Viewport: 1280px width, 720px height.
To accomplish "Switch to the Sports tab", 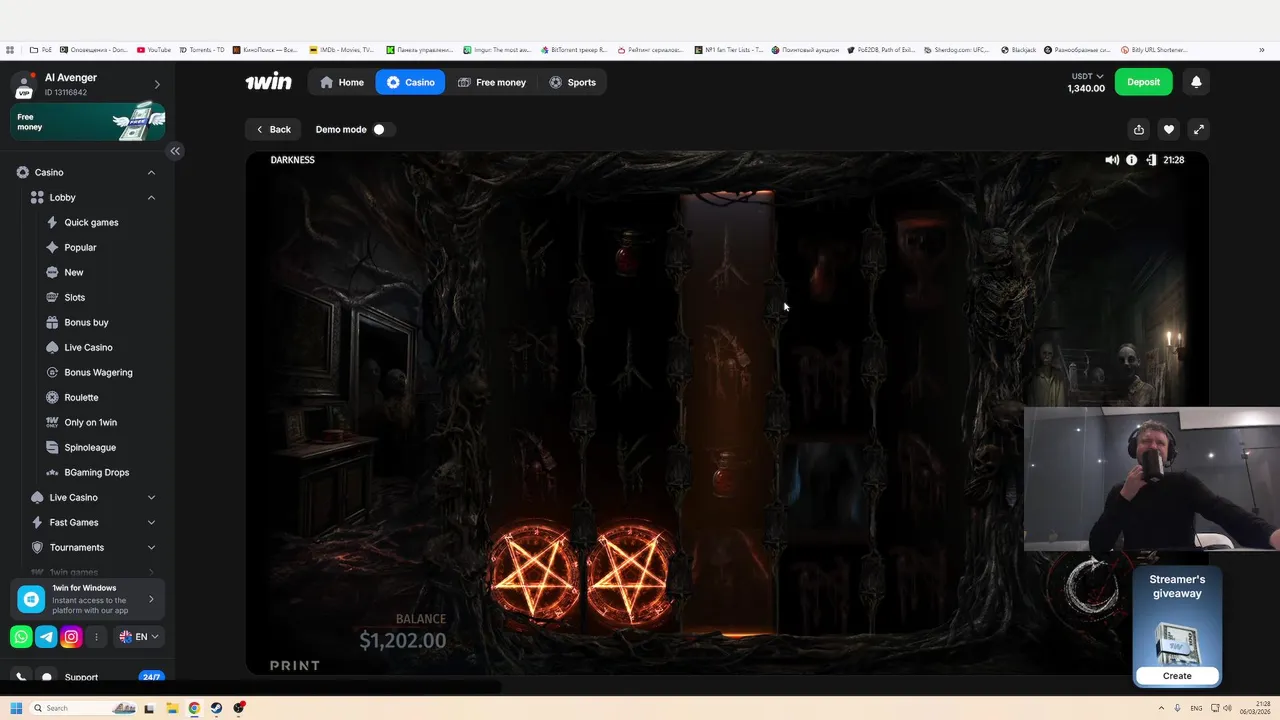I will click(572, 82).
